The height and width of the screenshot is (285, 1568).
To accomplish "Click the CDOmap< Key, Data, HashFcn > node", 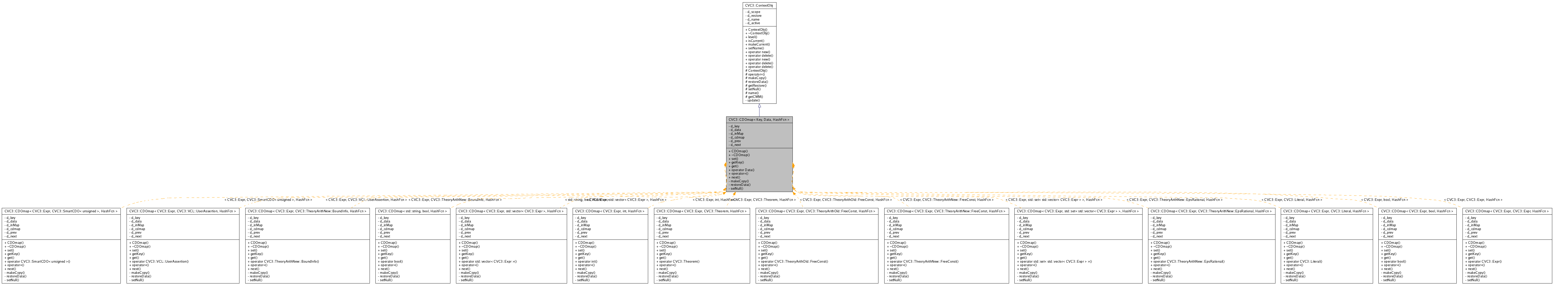I will point(759,120).
